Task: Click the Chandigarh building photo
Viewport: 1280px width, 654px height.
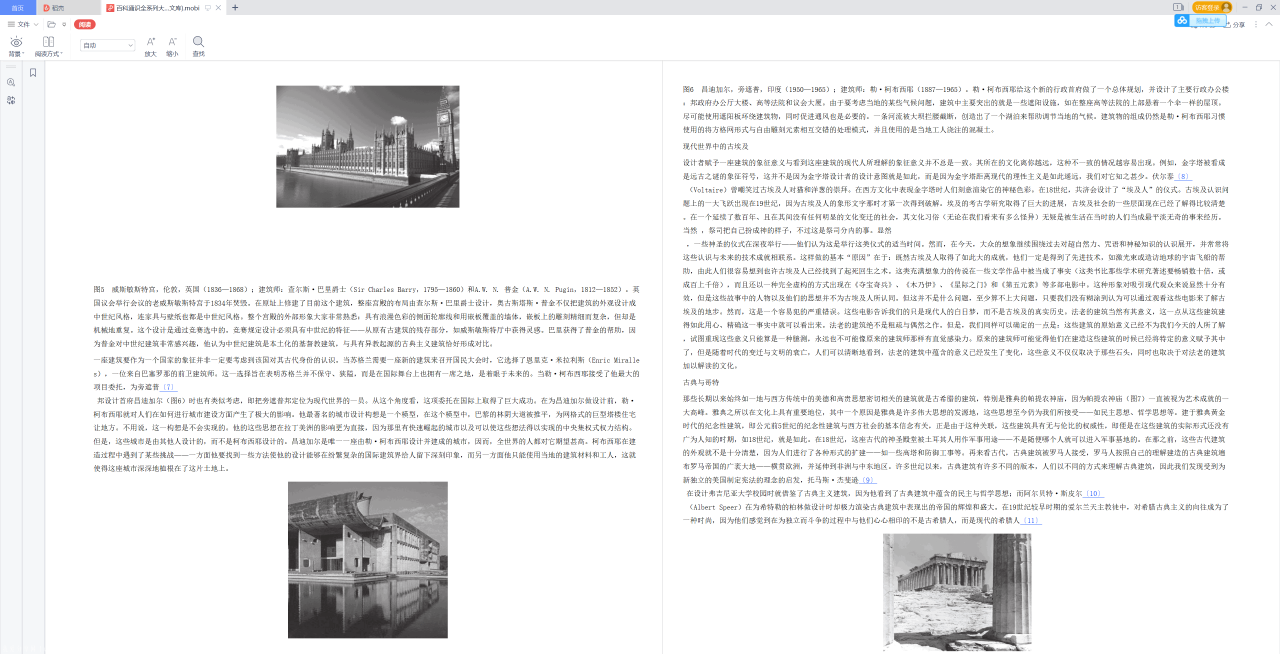Action: (x=368, y=560)
